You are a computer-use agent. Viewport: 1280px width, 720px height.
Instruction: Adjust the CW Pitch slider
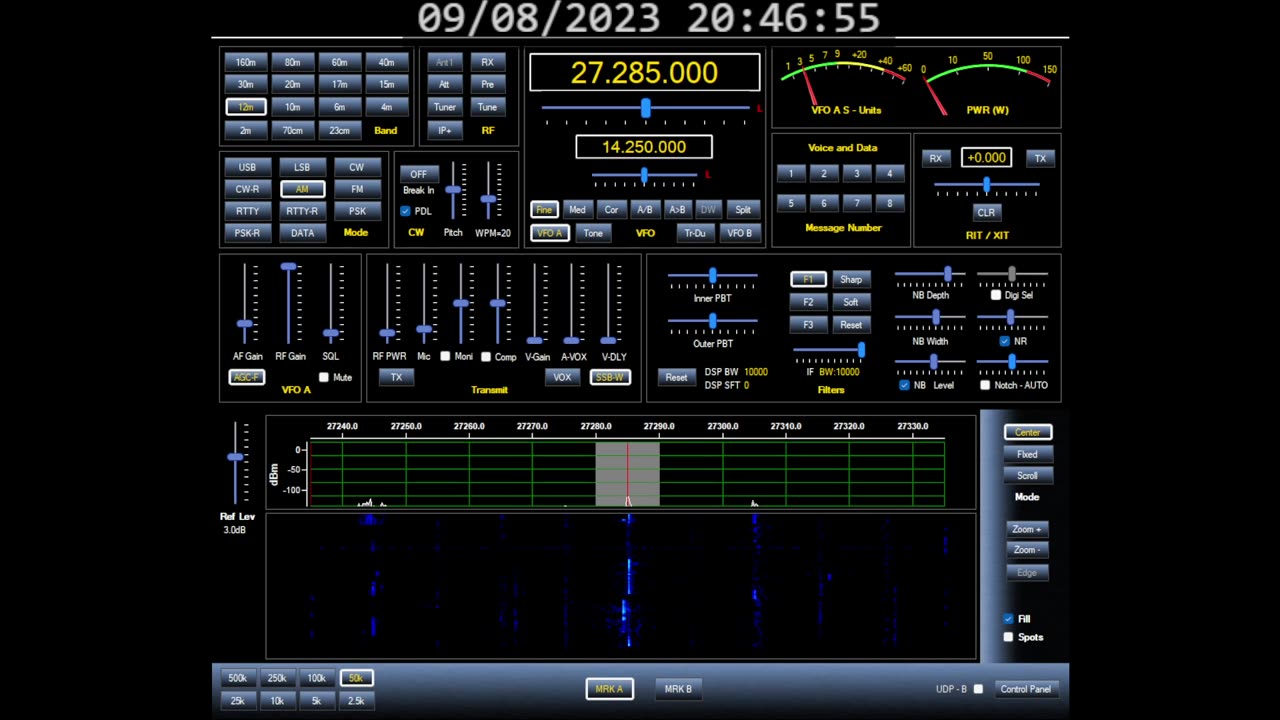(x=454, y=190)
